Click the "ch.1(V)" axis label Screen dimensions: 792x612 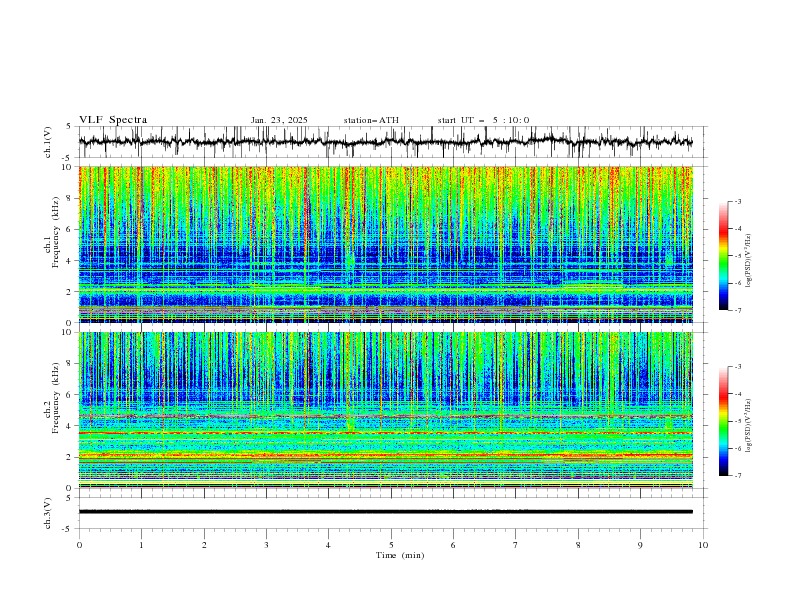click(48, 142)
